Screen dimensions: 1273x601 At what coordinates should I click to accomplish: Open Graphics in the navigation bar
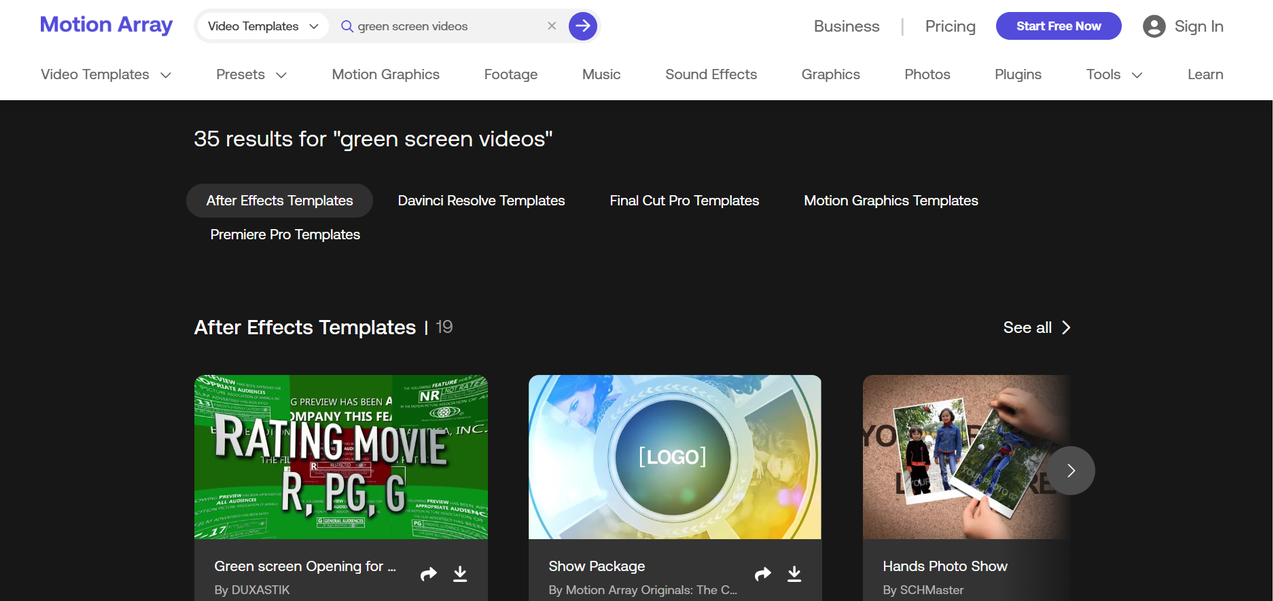pos(831,74)
